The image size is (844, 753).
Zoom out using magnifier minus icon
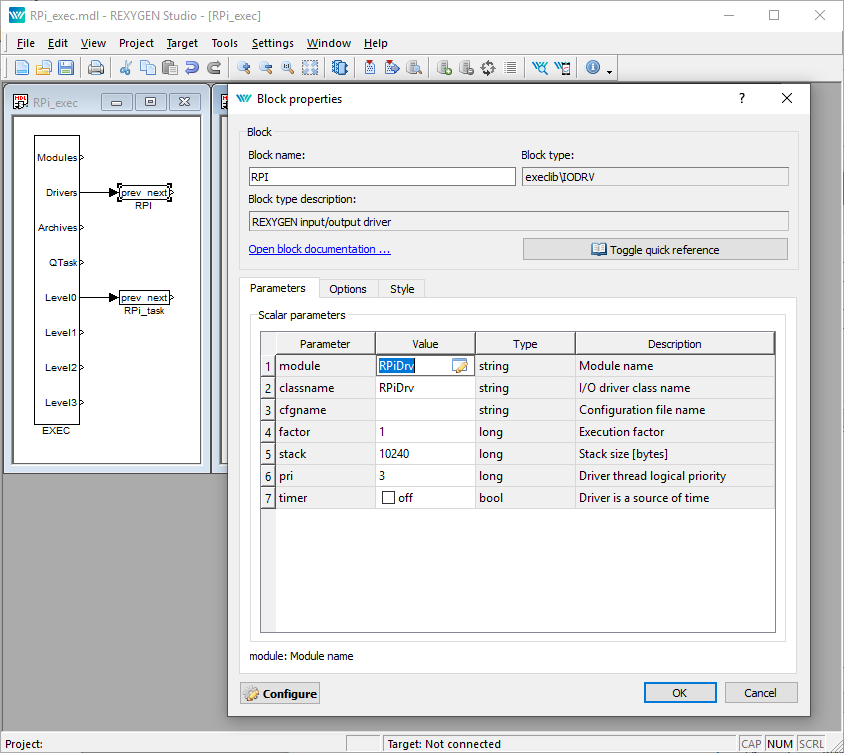266,68
